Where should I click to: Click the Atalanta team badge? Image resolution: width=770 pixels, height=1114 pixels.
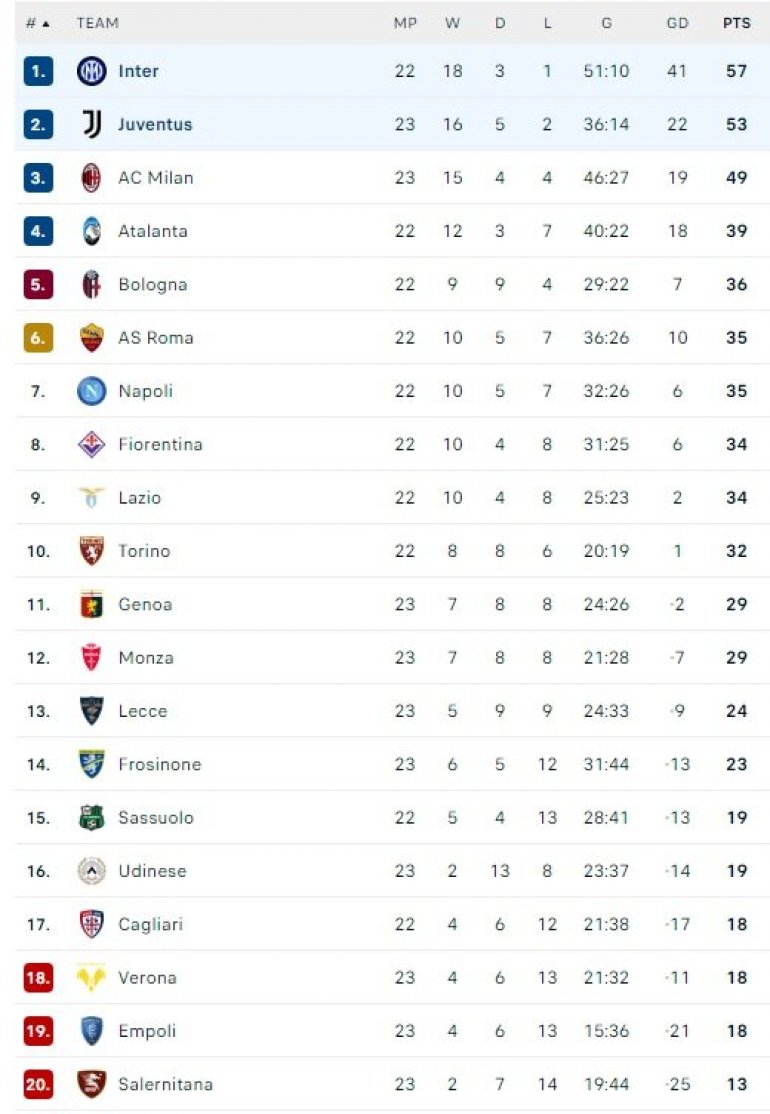[x=91, y=231]
